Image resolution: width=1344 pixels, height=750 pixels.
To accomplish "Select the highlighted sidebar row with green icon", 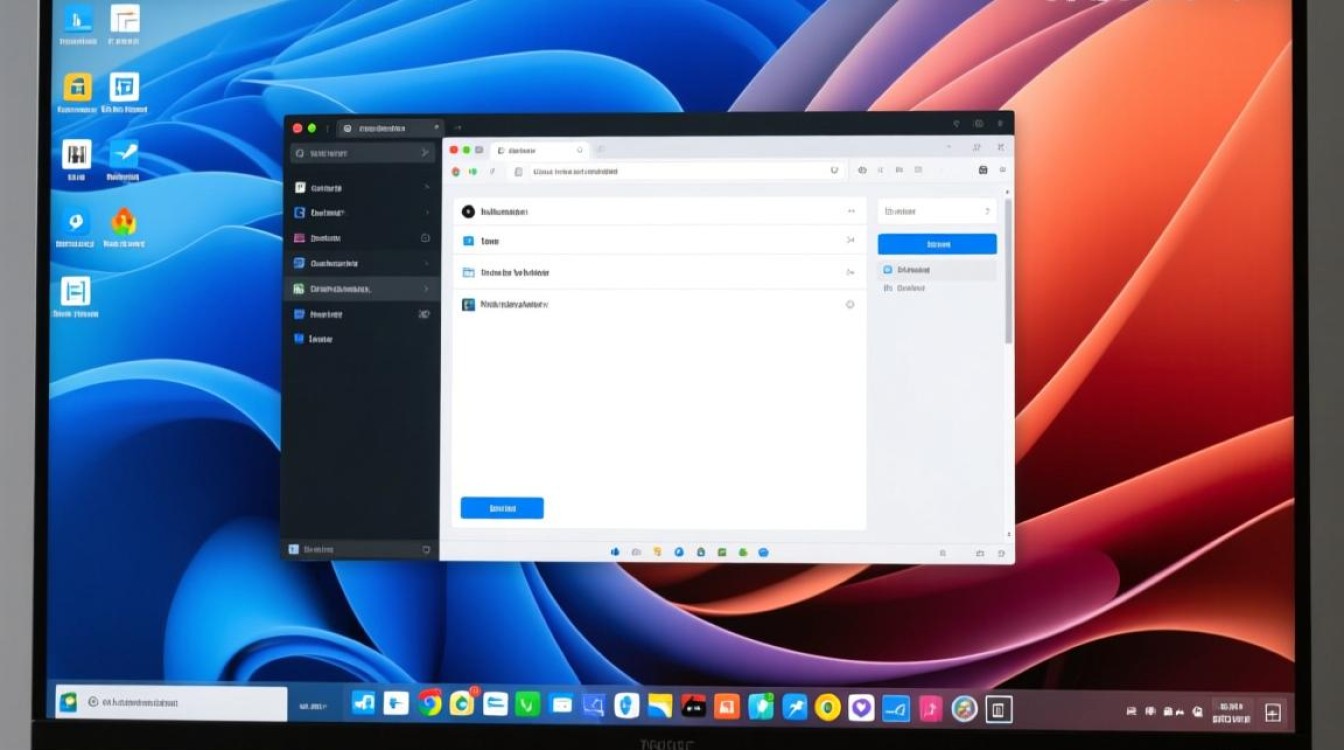I will pyautogui.click(x=362, y=289).
